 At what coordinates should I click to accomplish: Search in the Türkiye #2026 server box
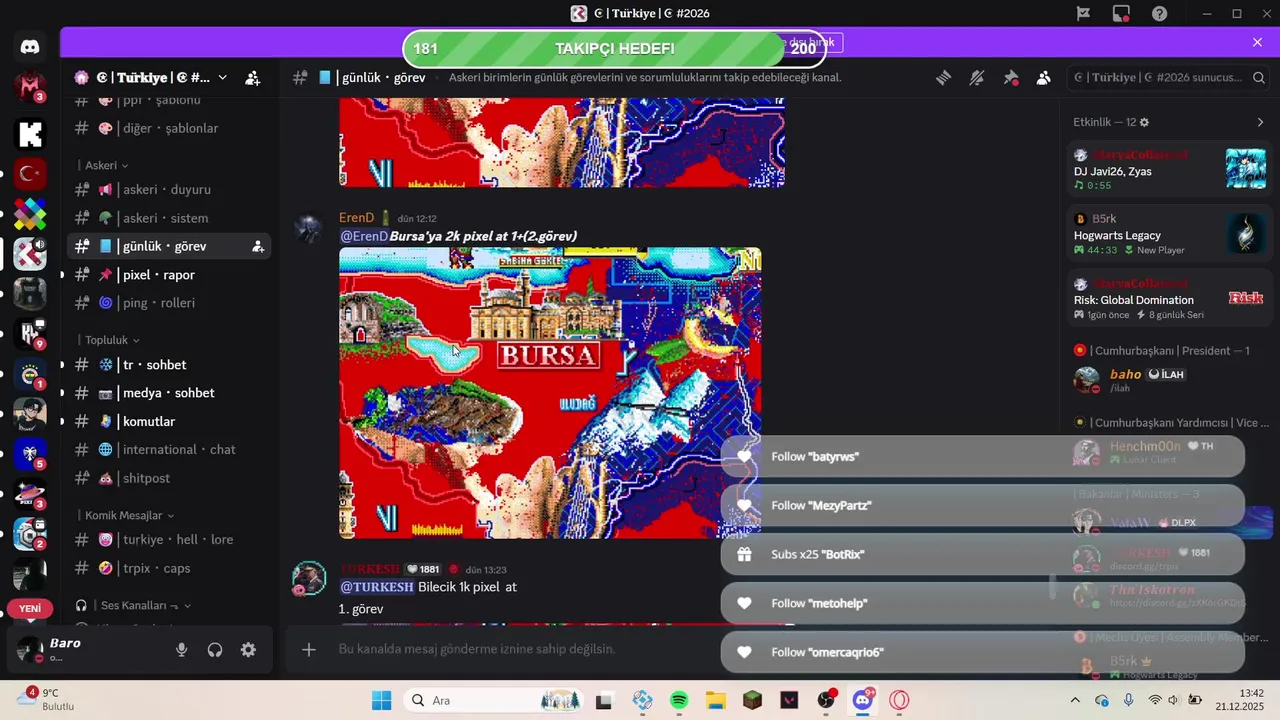(x=1168, y=77)
